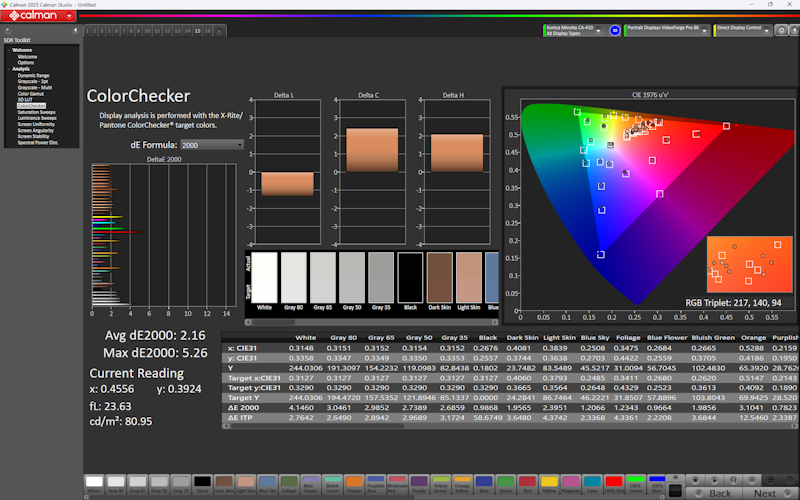Open Spectral Power Dist. page
Viewport: 800px width, 500px height.
(x=38, y=143)
